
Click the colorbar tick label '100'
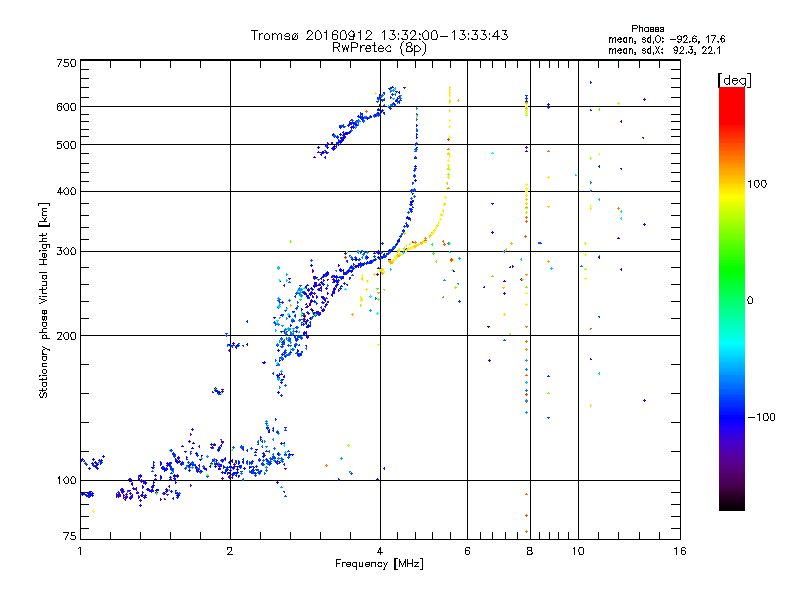(757, 184)
